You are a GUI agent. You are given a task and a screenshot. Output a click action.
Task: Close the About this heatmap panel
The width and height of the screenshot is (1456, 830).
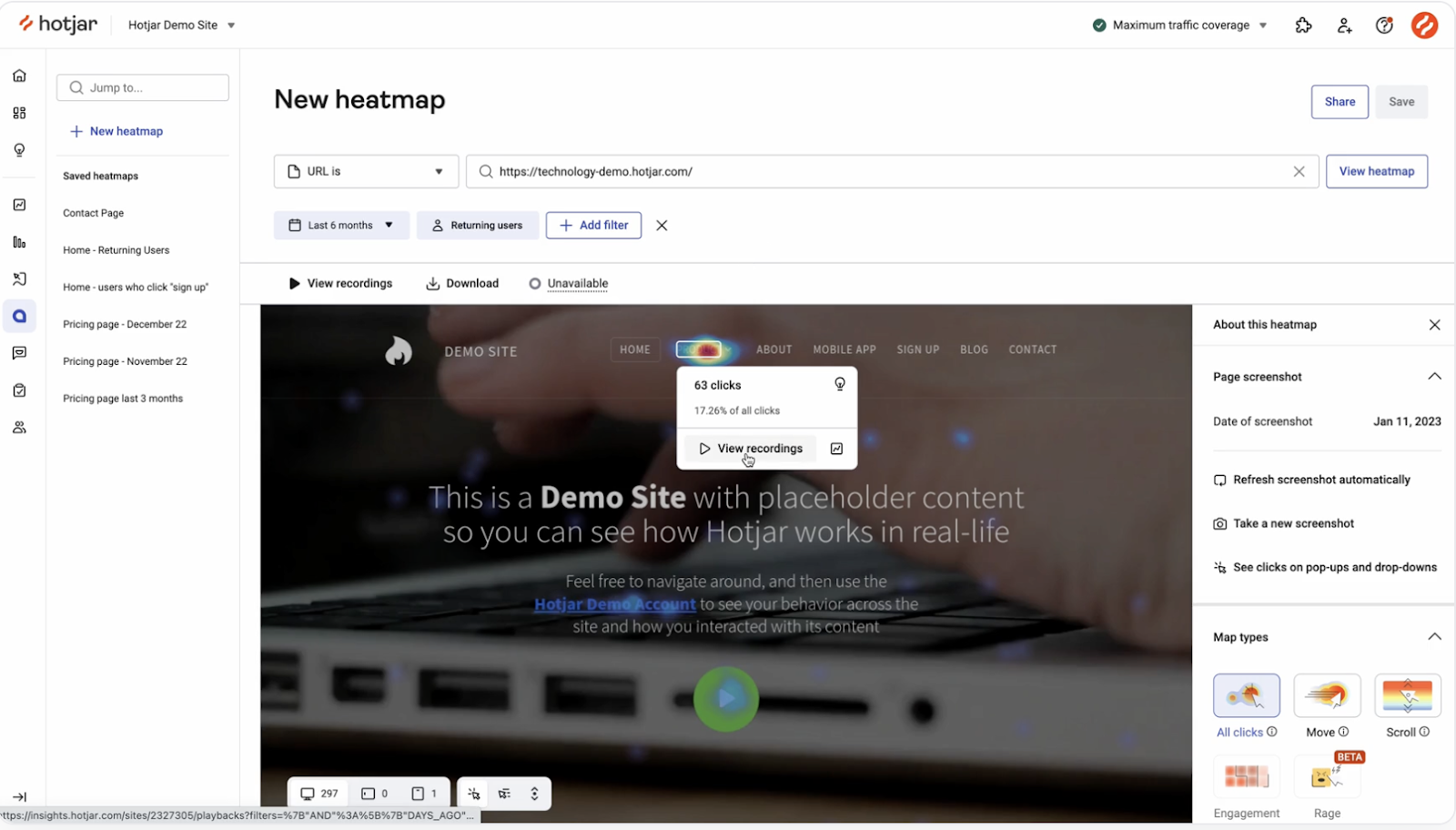pos(1434,325)
